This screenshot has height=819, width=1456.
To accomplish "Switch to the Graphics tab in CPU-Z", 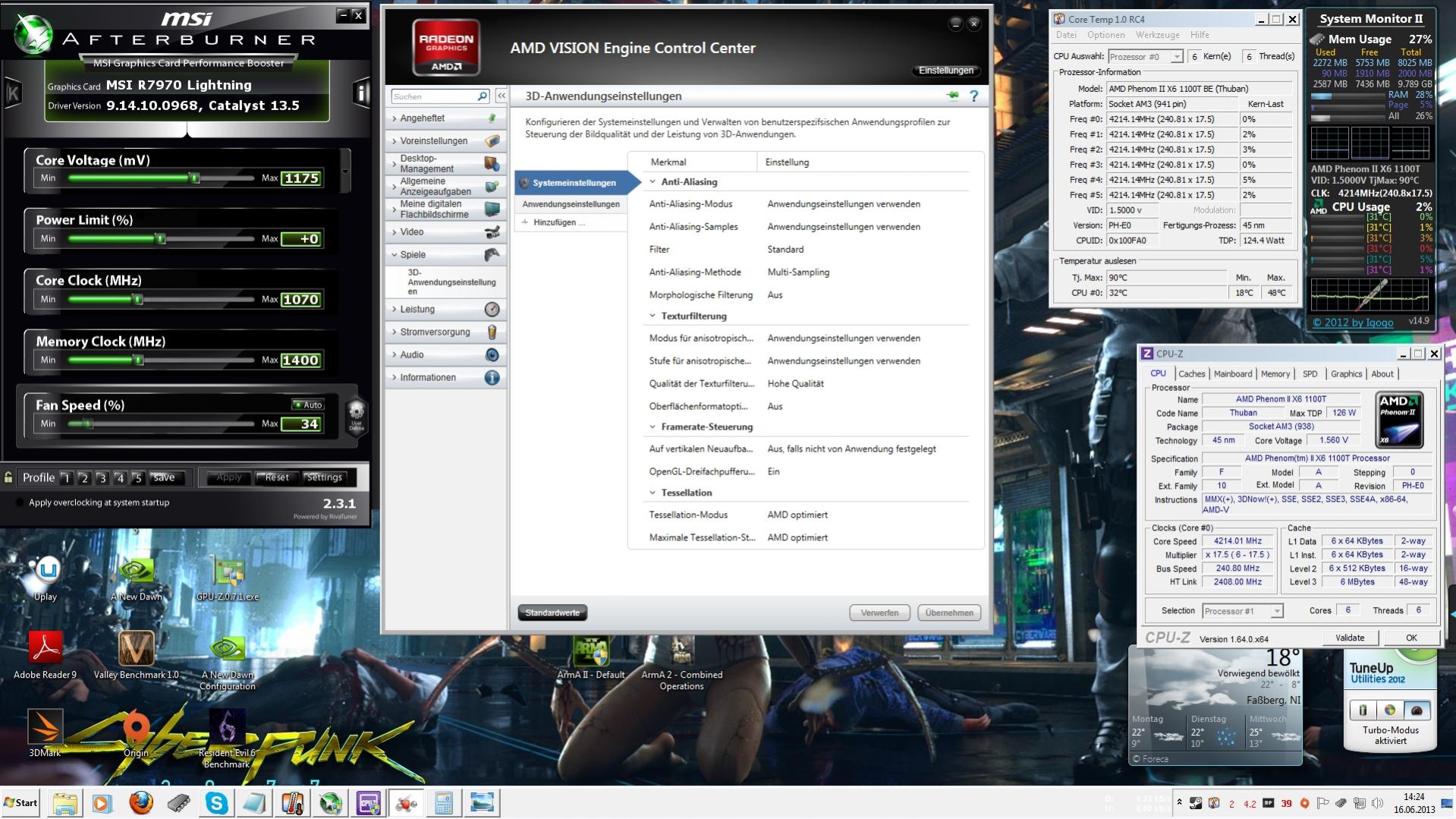I will point(1346,374).
